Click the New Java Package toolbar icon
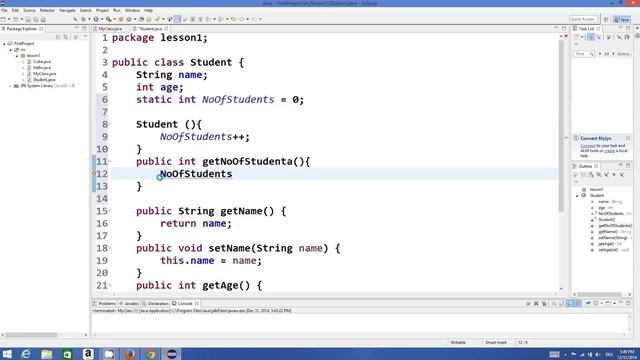The image size is (640, 360). [121, 19]
